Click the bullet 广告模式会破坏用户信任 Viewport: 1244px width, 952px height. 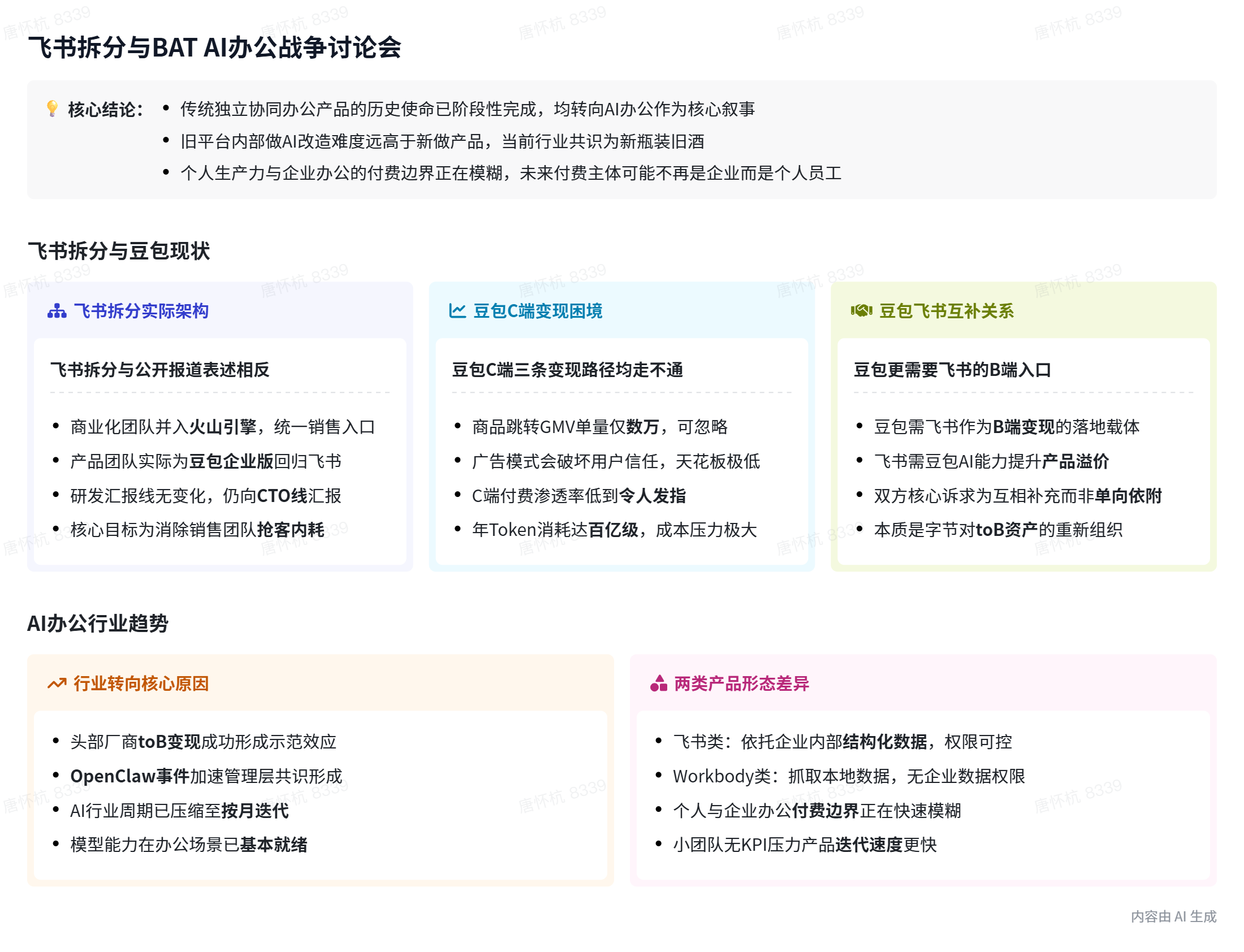tap(616, 461)
